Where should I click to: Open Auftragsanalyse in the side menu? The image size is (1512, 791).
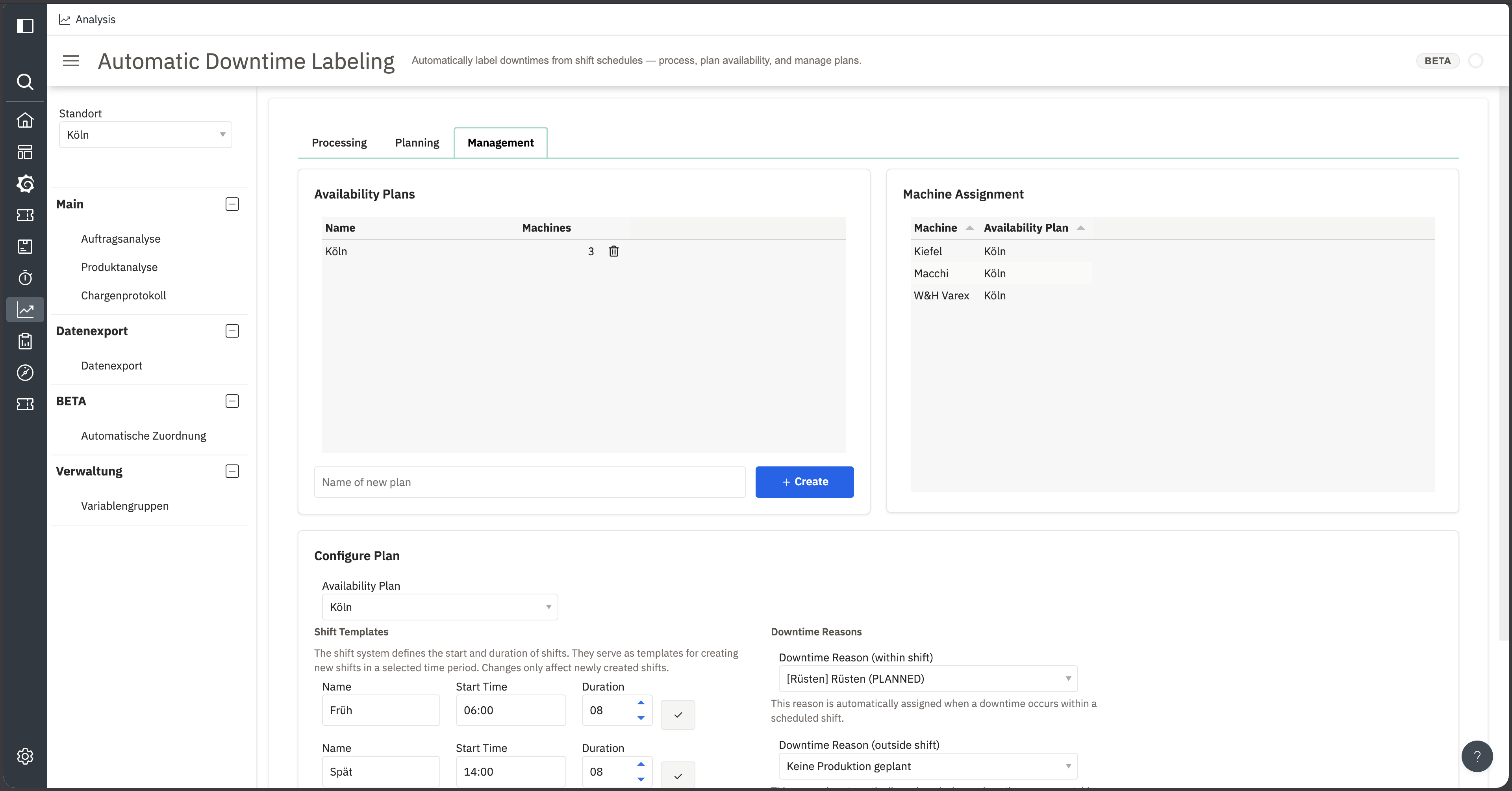[121, 239]
